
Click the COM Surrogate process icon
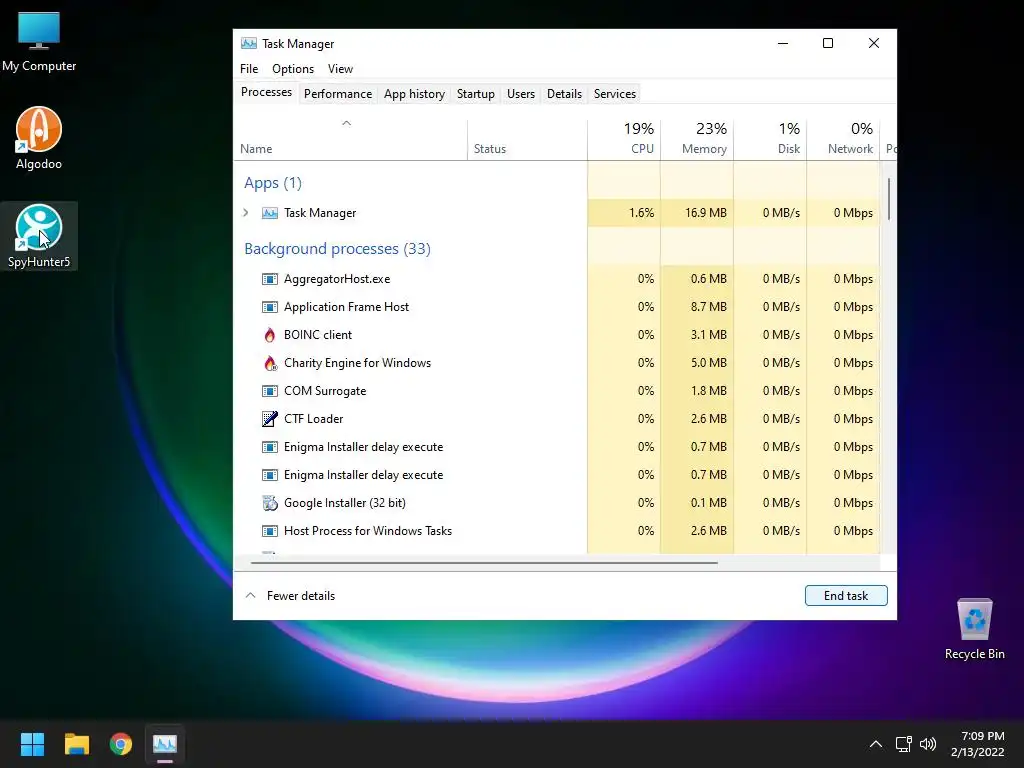click(x=270, y=391)
